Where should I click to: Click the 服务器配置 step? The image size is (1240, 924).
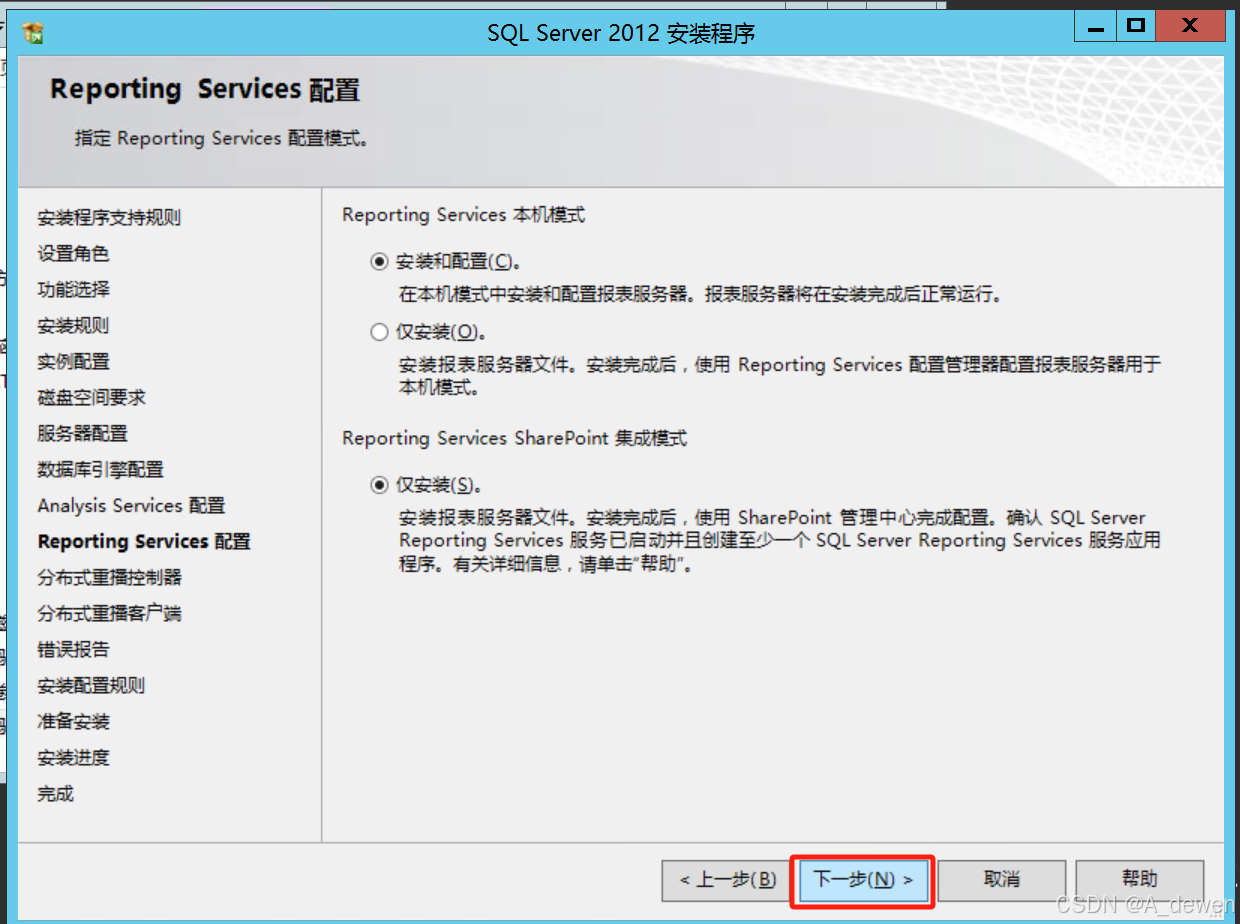82,434
